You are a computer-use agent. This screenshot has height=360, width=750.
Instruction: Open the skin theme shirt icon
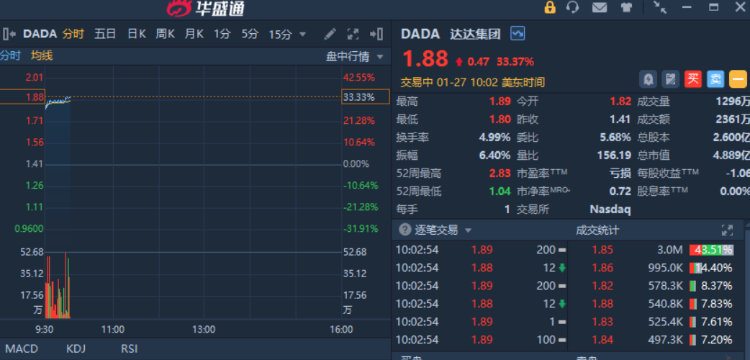click(x=626, y=7)
